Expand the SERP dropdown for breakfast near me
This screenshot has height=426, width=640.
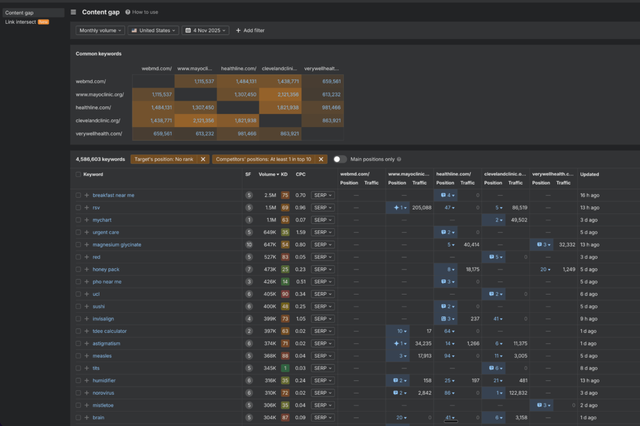(x=322, y=195)
